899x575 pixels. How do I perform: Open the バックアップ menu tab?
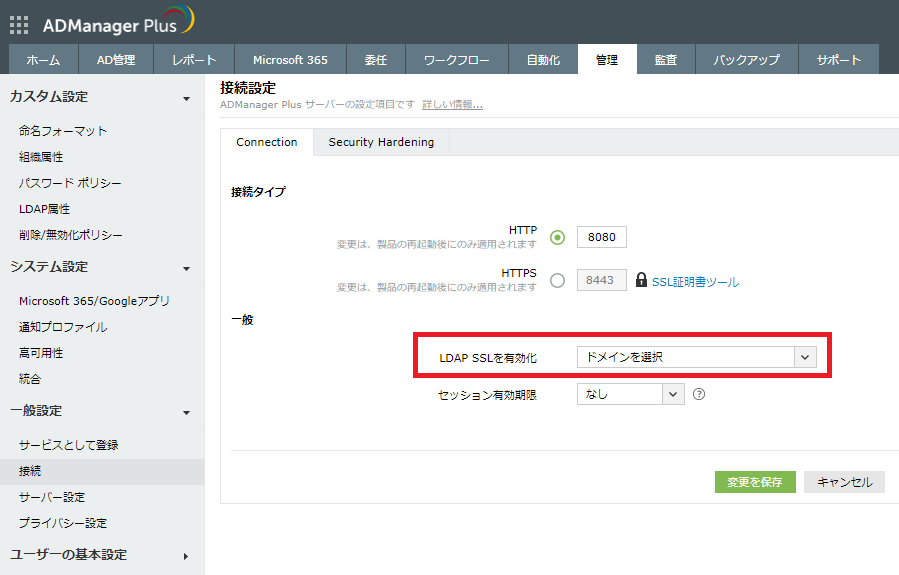pos(746,60)
